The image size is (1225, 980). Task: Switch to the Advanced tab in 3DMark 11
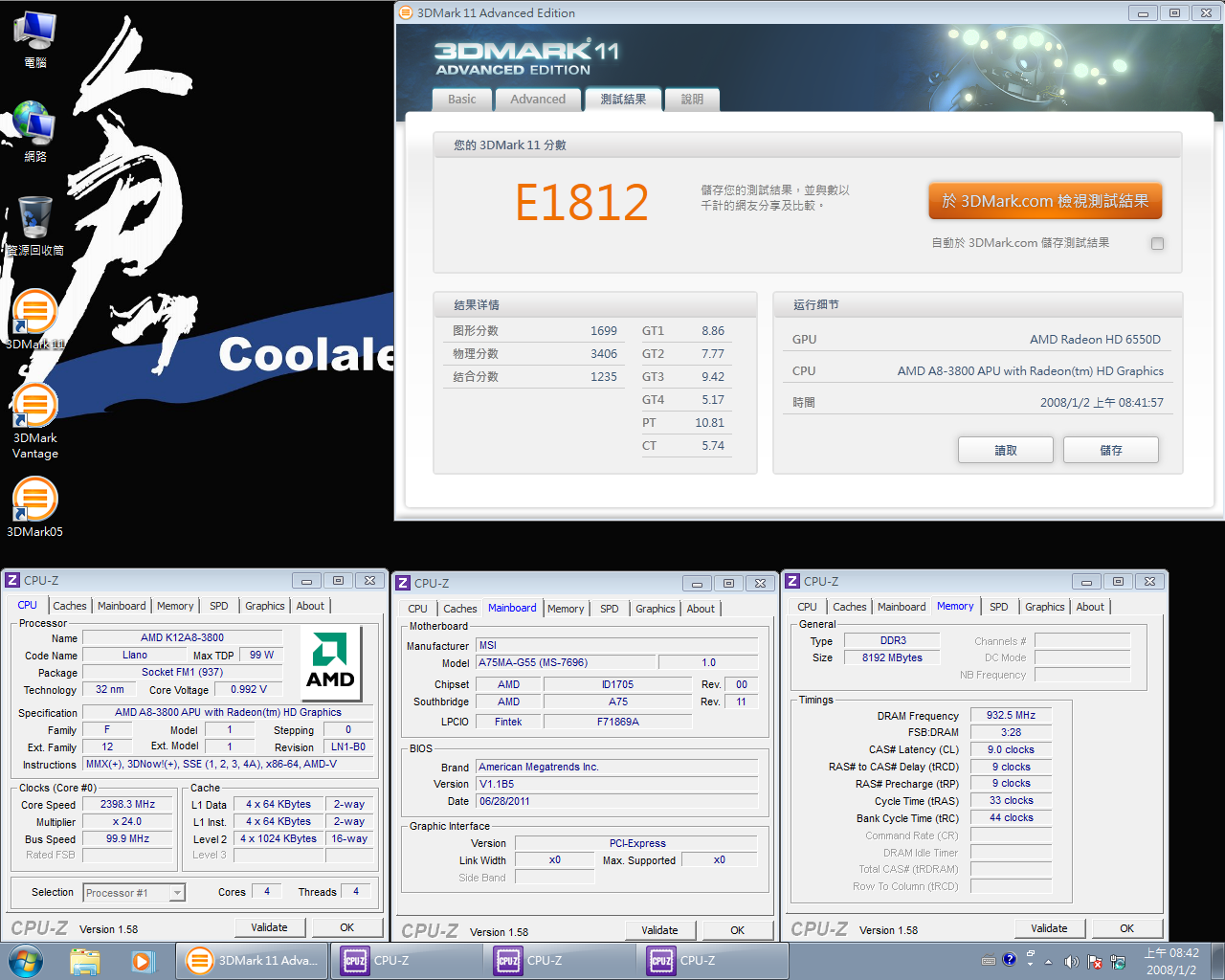[x=538, y=99]
